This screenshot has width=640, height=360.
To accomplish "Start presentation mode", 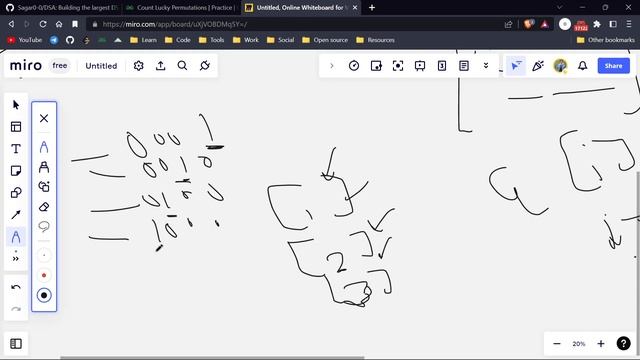I will 420,66.
